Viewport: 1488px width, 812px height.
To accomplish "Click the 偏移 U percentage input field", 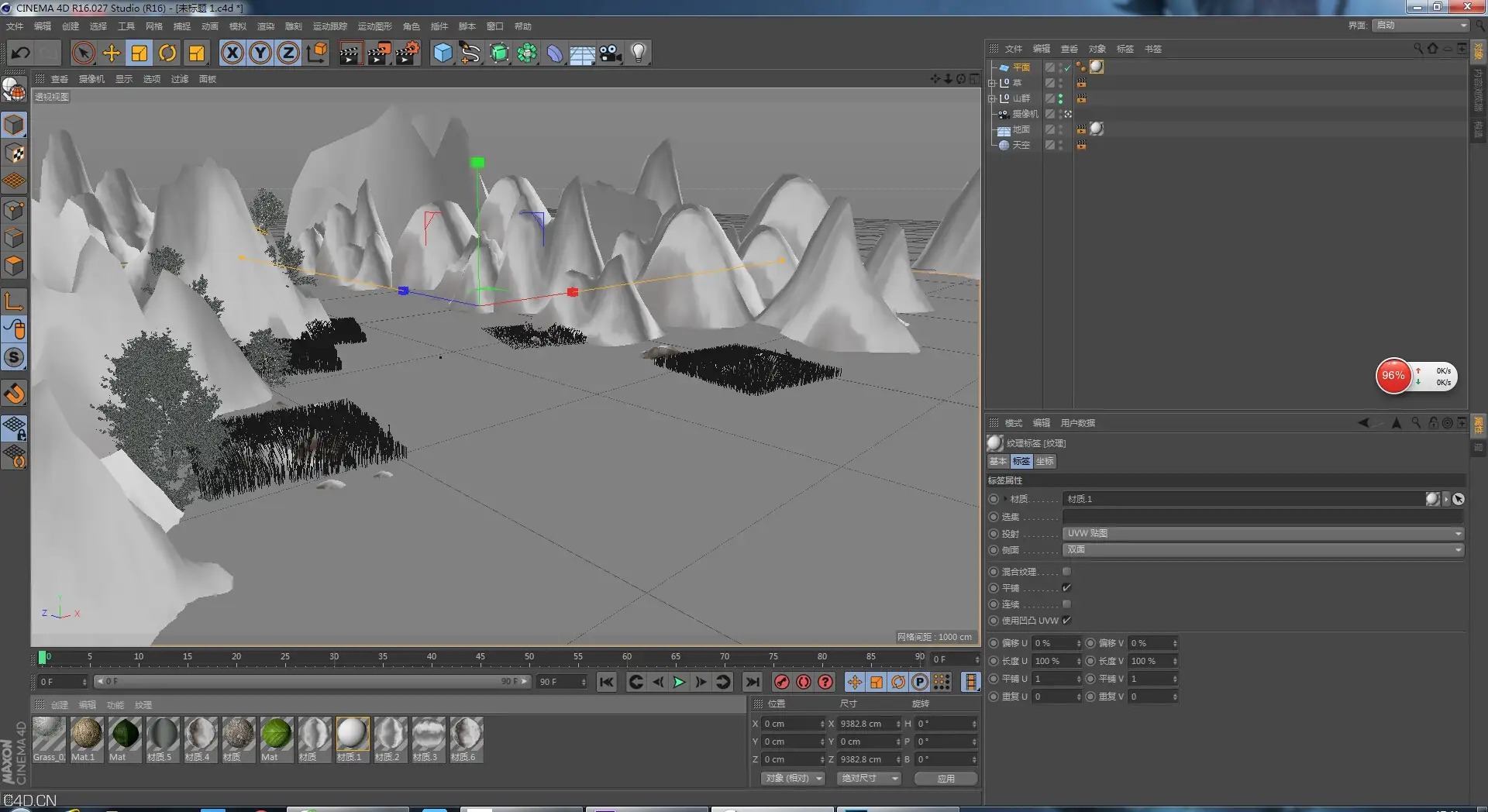I will pyautogui.click(x=1056, y=643).
